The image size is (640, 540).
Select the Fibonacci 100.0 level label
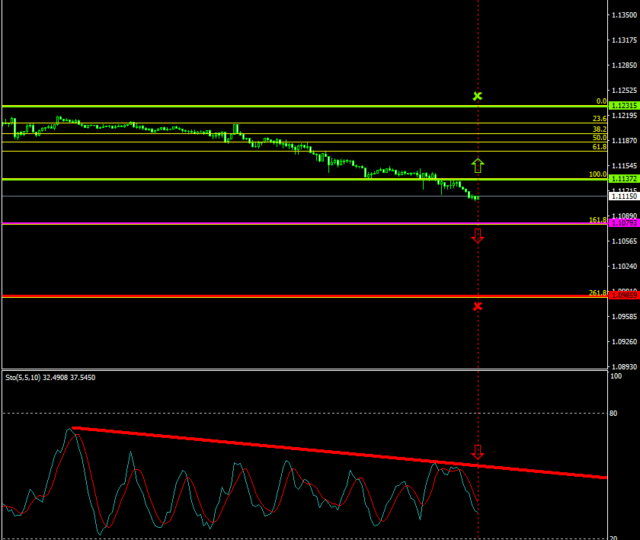597,175
